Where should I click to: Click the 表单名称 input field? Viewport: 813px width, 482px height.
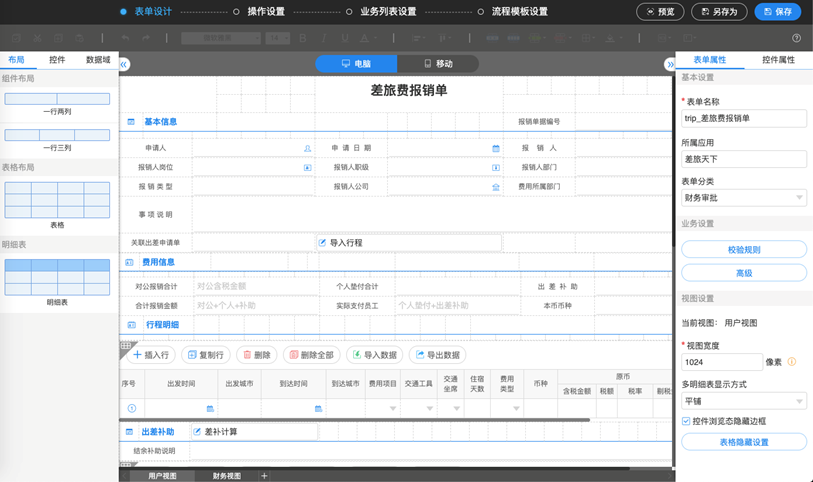(744, 118)
